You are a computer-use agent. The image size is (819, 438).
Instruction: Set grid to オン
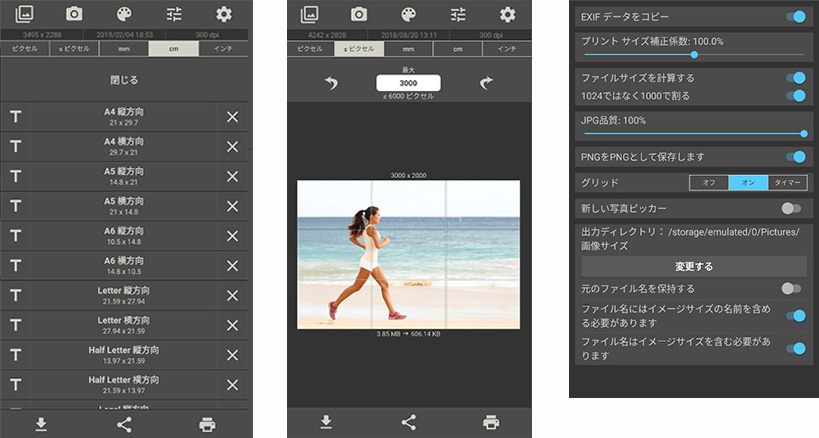pyautogui.click(x=748, y=182)
